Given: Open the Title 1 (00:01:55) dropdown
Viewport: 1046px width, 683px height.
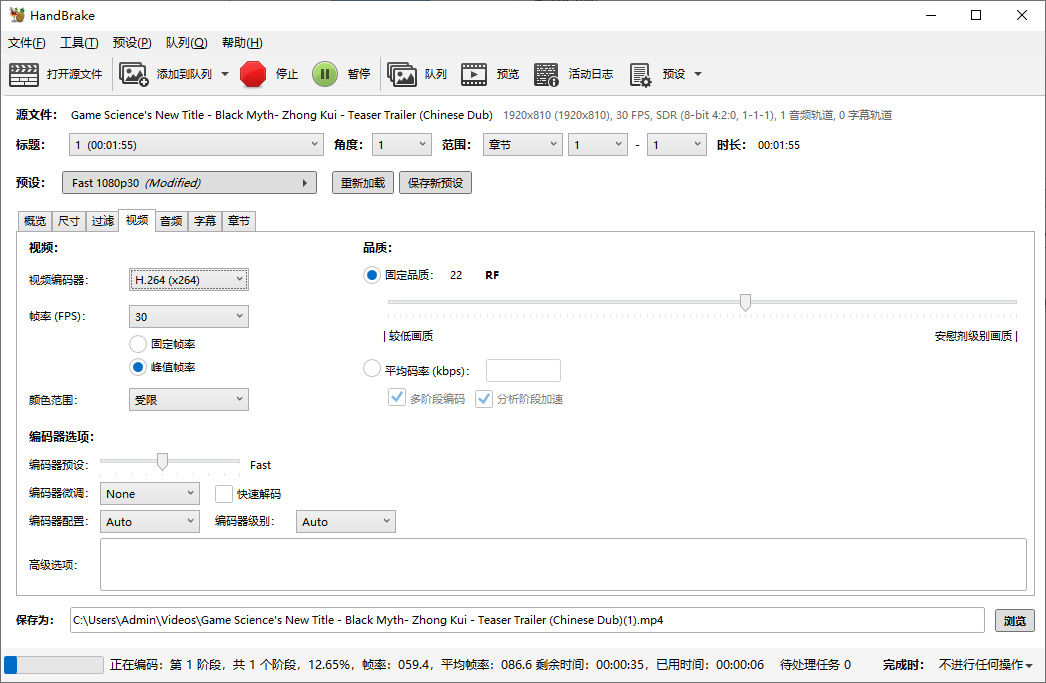Looking at the screenshot, I should point(196,145).
